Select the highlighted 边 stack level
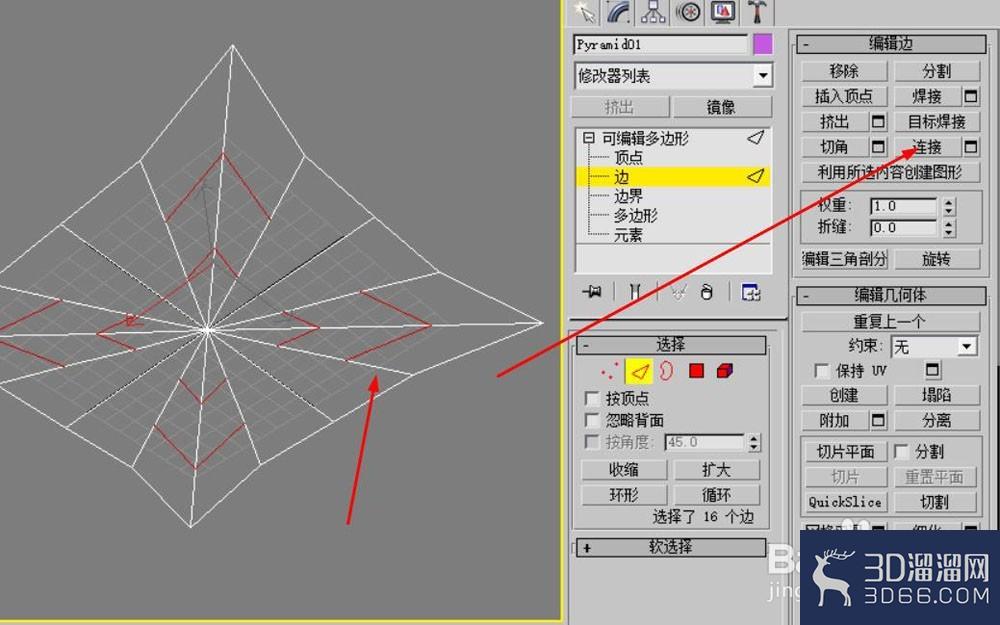This screenshot has width=1000, height=625. pyautogui.click(x=673, y=177)
